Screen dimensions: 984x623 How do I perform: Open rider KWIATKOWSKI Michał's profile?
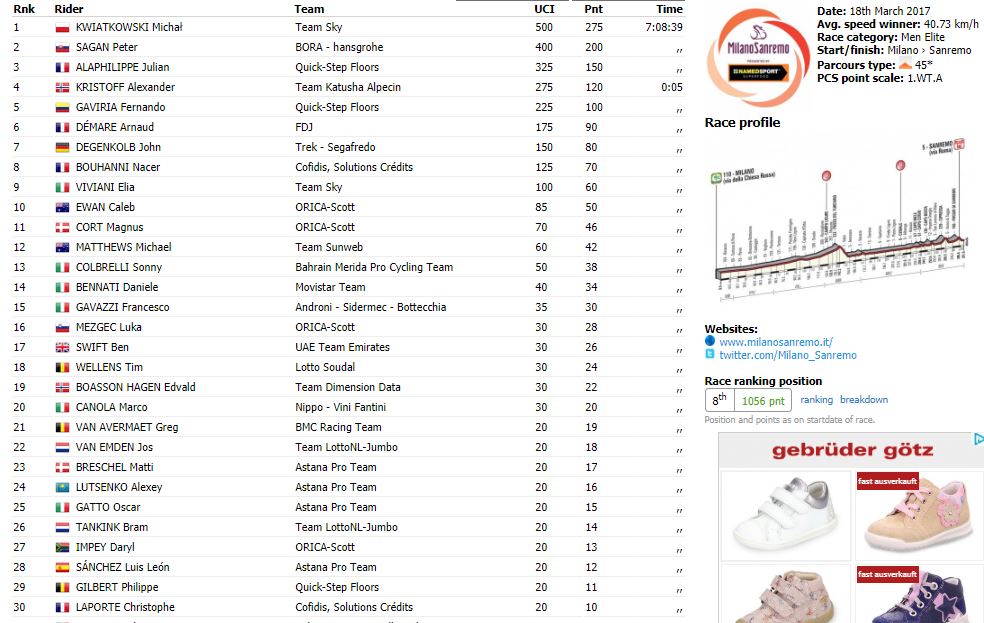pyautogui.click(x=129, y=27)
